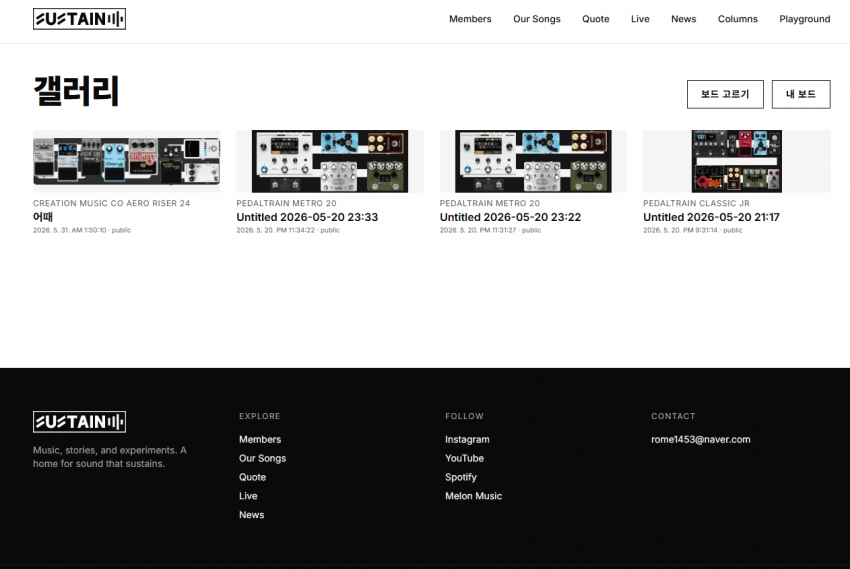The image size is (850, 569).
Task: Open the Members menu item in header
Action: pos(470,19)
